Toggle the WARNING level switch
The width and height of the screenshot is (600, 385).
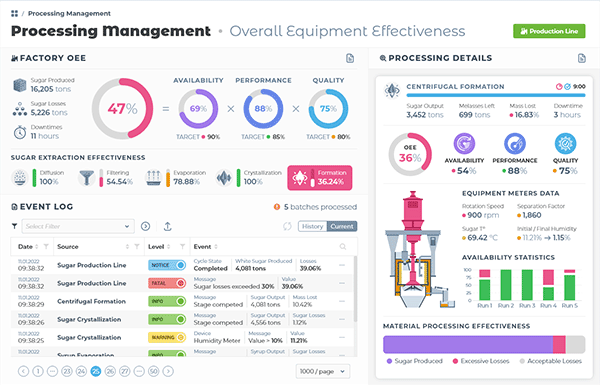167,337
